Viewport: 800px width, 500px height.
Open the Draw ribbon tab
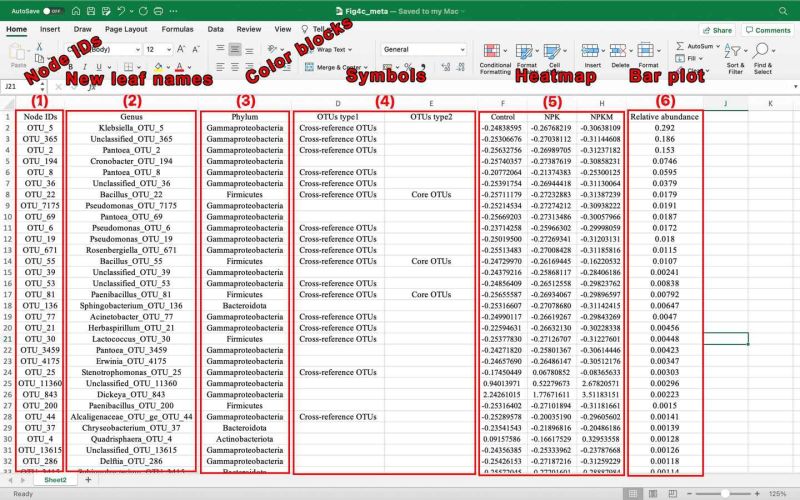coord(83,29)
